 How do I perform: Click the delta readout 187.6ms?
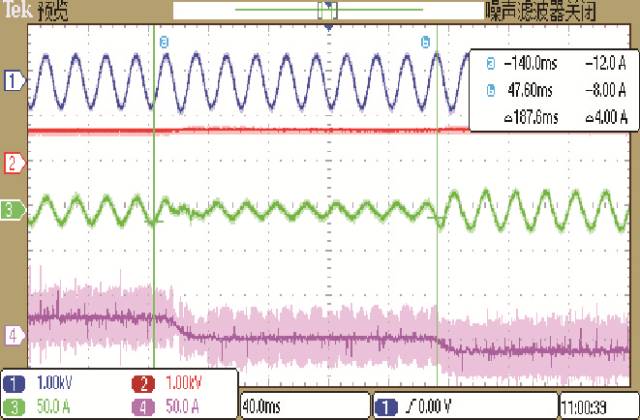tap(525, 116)
